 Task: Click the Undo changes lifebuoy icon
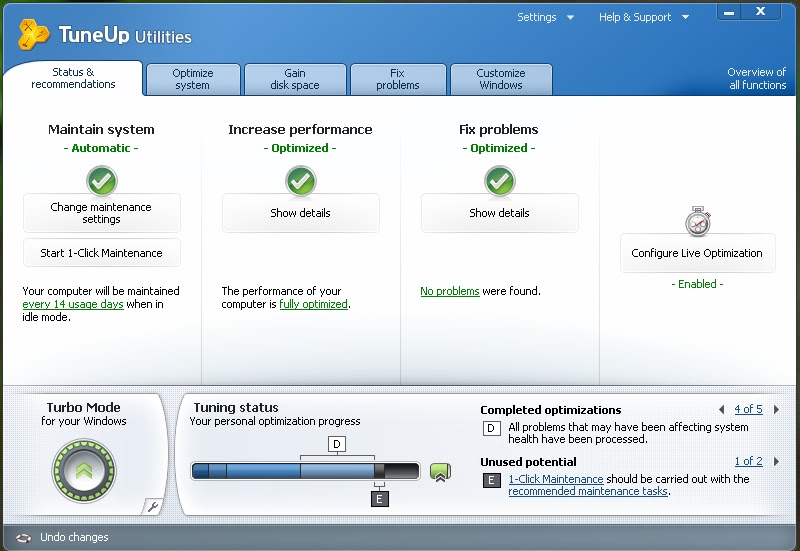point(23,537)
